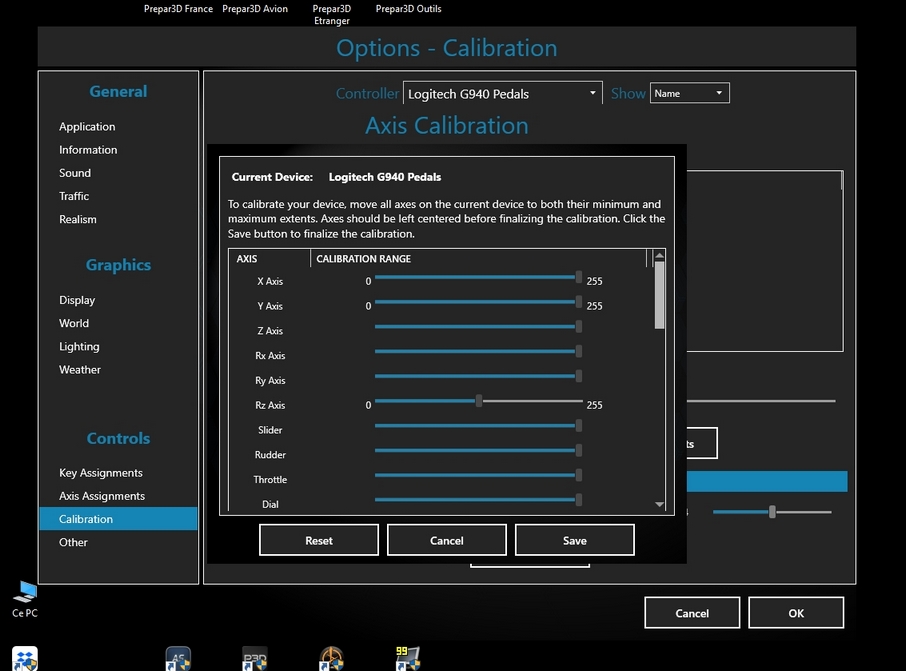This screenshot has width=906, height=671.
Task: Open the round compass shortcut icon
Action: pyautogui.click(x=332, y=658)
